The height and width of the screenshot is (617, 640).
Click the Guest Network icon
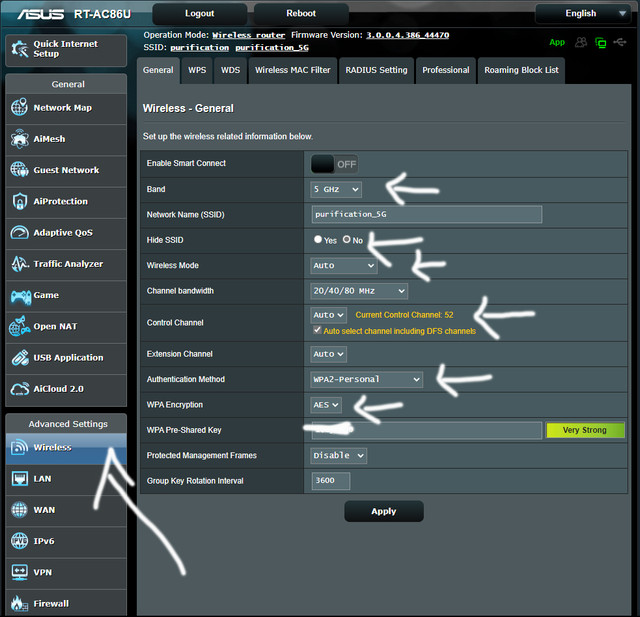(19, 170)
